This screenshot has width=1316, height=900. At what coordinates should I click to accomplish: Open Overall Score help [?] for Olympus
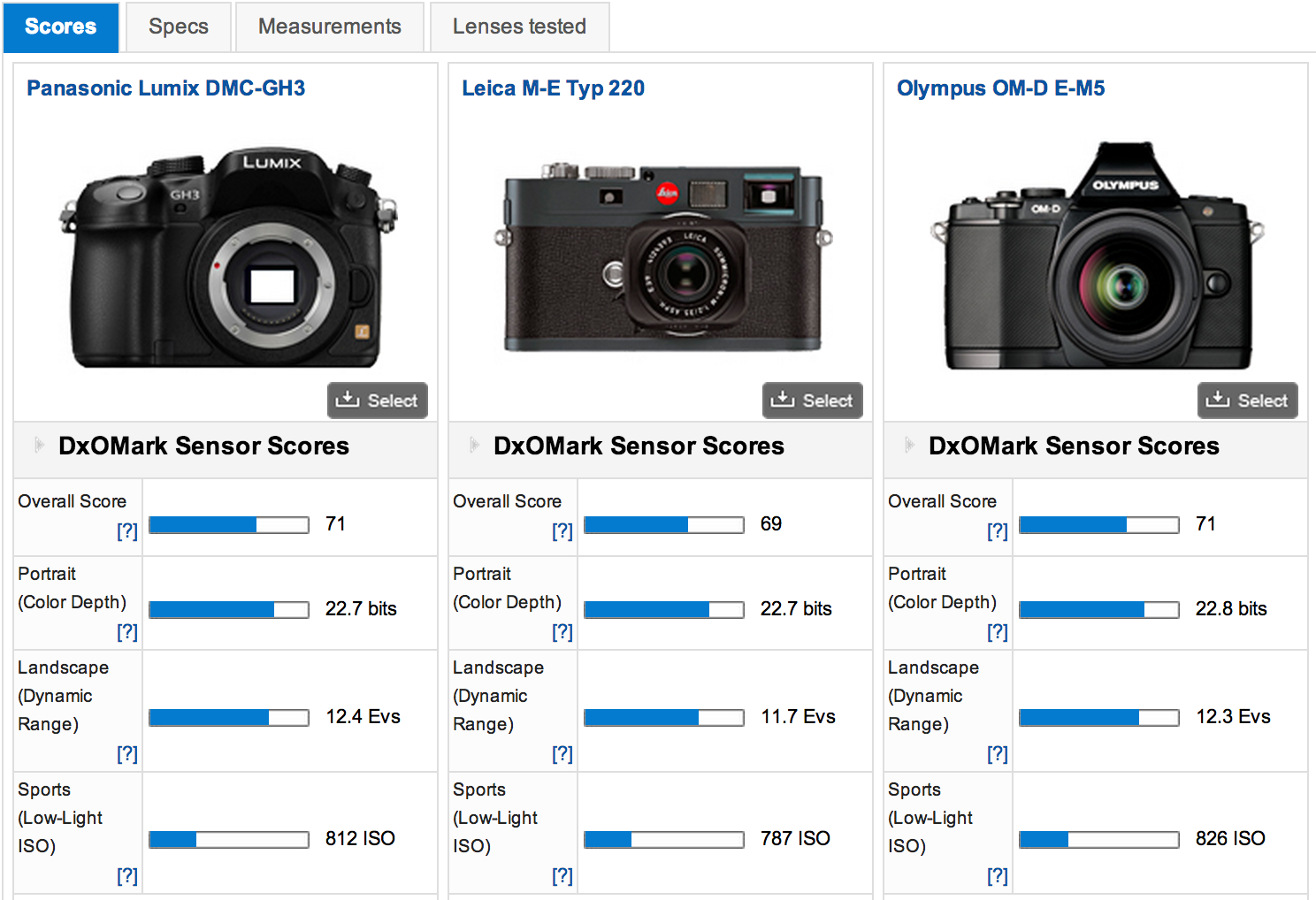tap(998, 530)
